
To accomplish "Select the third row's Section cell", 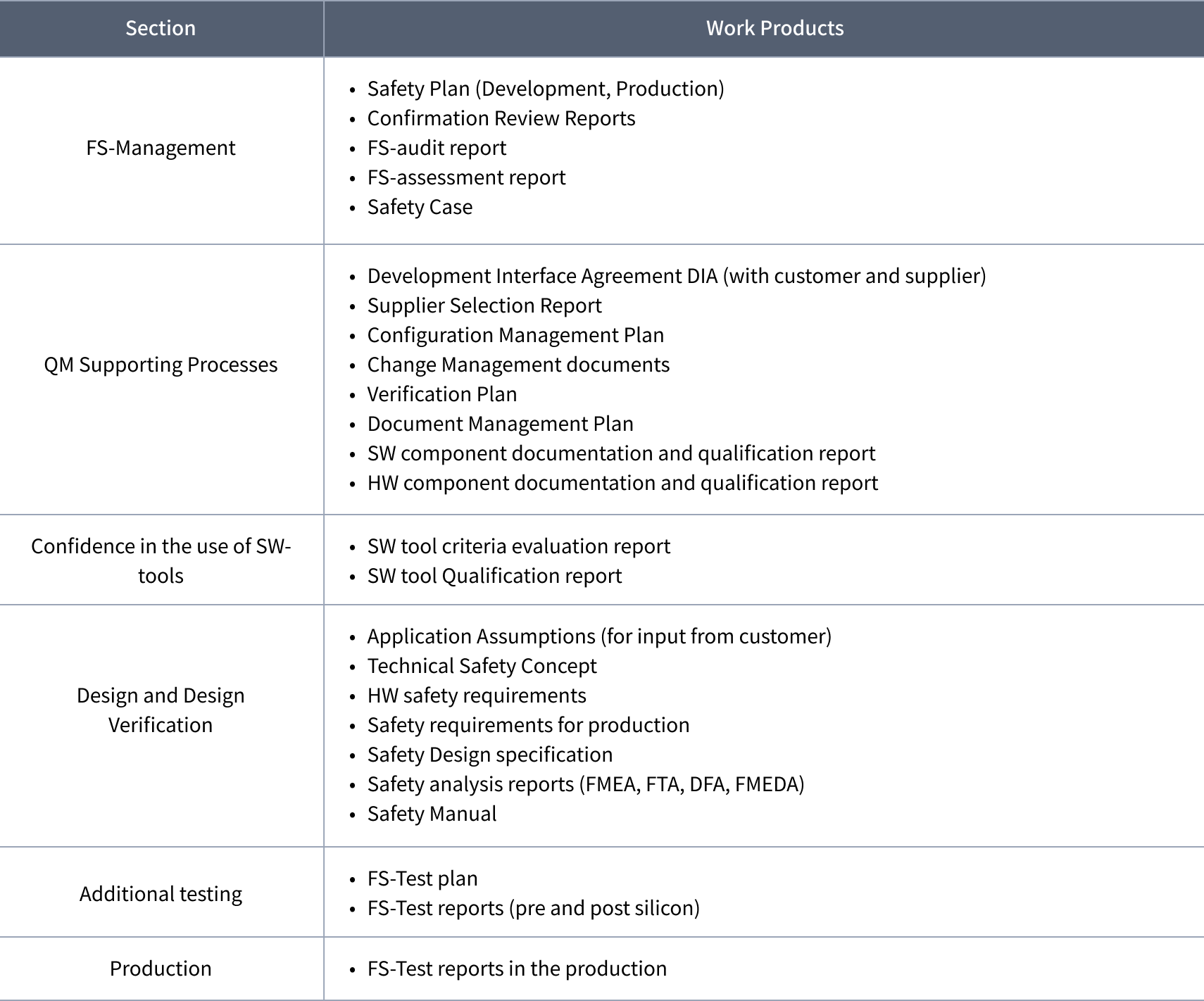I will (x=161, y=560).
